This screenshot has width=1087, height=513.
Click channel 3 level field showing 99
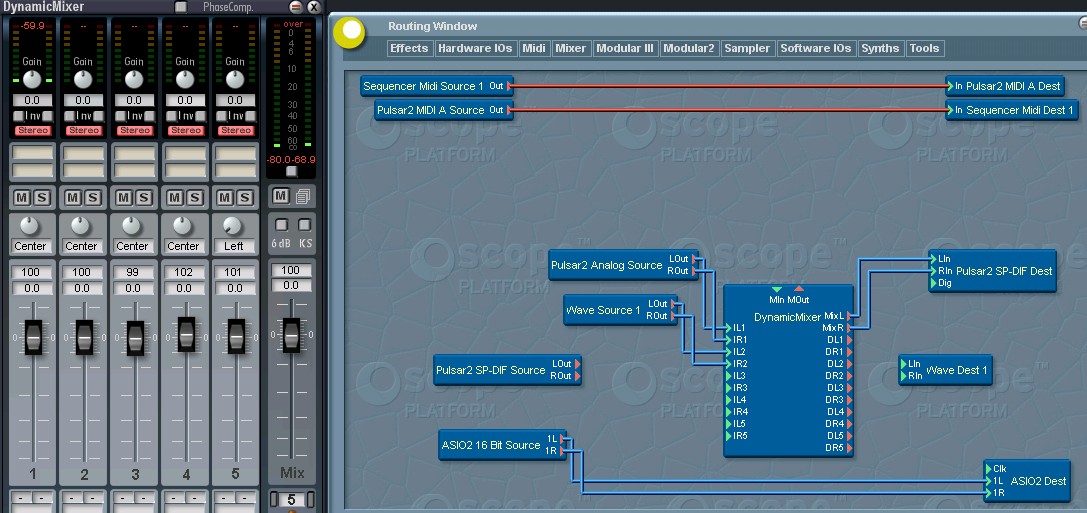132,273
